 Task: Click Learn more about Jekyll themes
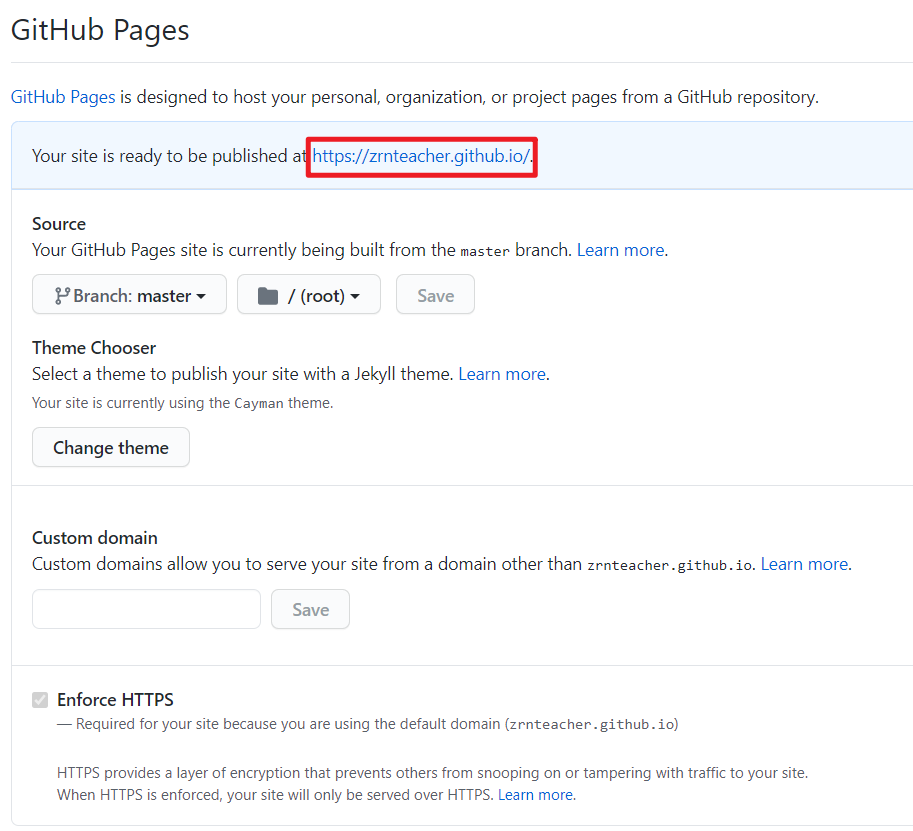pyautogui.click(x=502, y=374)
